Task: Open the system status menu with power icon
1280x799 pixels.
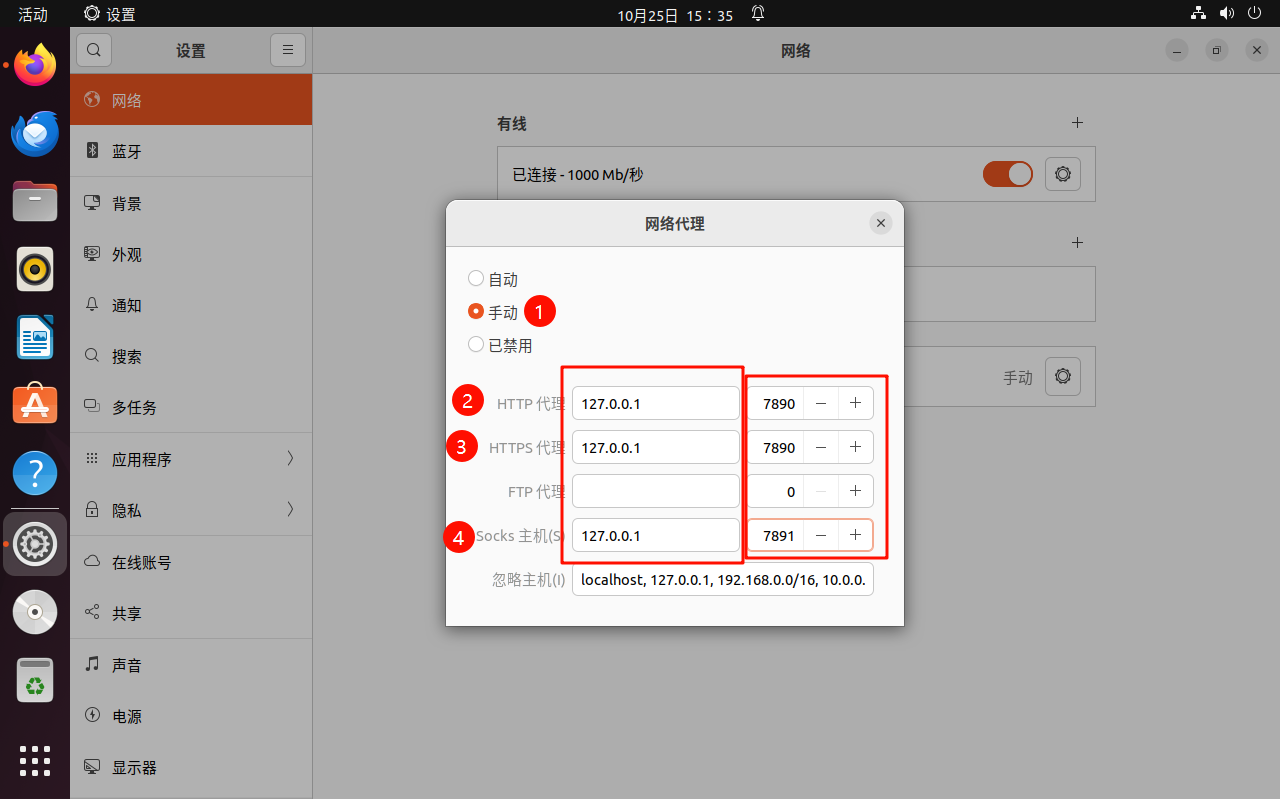Action: tap(1255, 14)
